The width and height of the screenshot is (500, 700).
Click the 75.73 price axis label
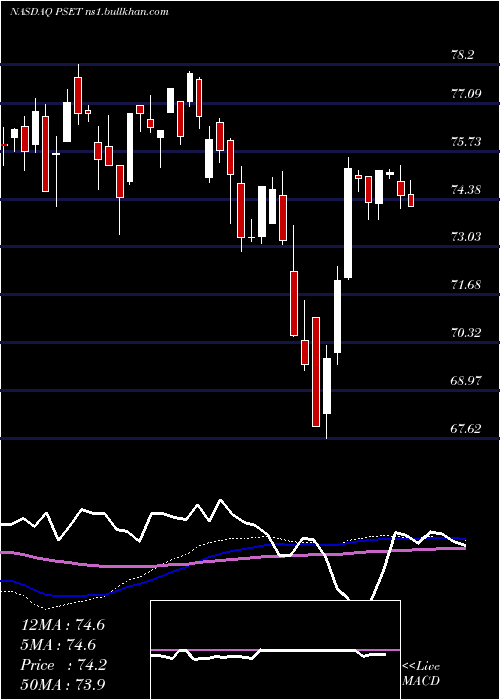pyautogui.click(x=467, y=142)
